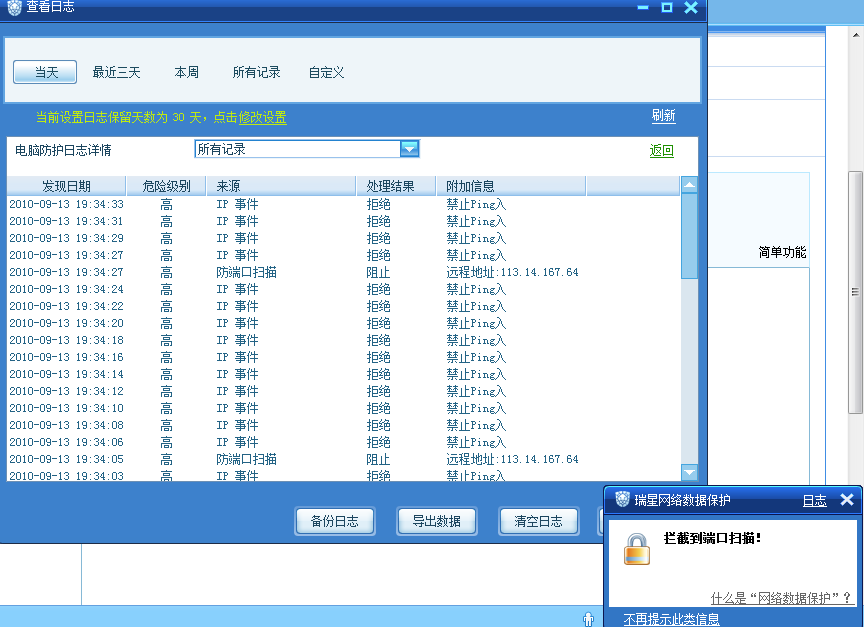Select the 当天 (today) tab
The height and width of the screenshot is (627, 864).
[45, 72]
